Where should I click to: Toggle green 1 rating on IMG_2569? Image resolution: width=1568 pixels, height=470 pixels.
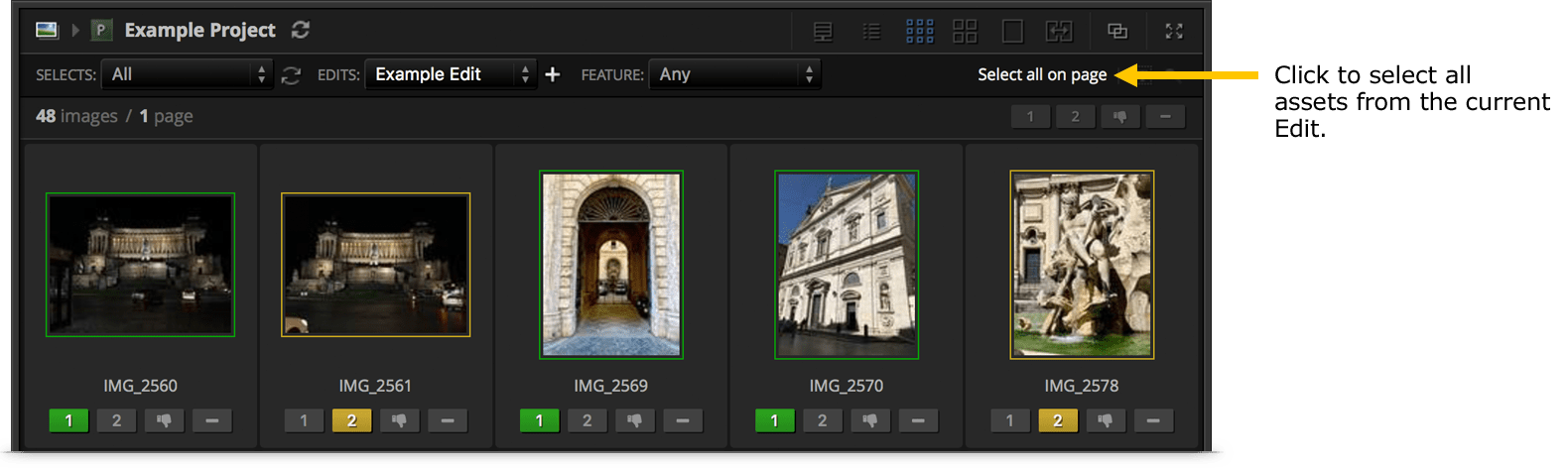(x=539, y=420)
